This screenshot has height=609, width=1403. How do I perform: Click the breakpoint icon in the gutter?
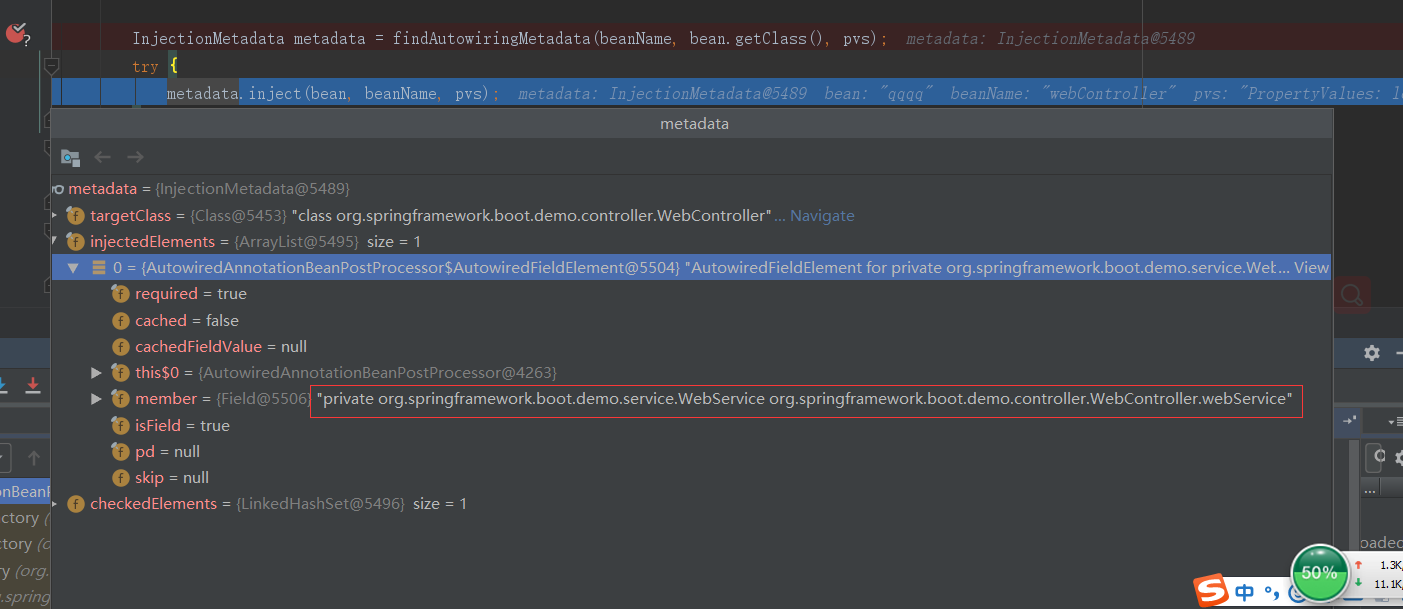pos(16,33)
